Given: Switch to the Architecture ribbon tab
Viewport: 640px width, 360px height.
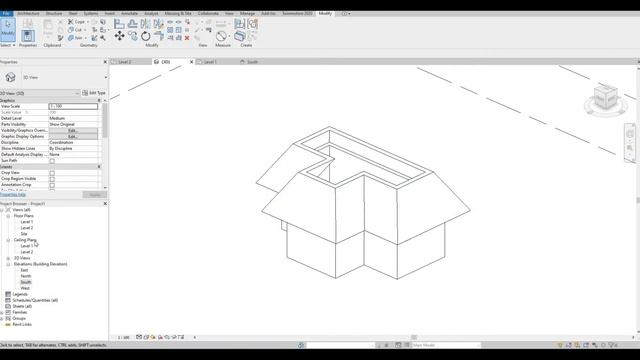Looking at the screenshot, I should tap(28, 13).
